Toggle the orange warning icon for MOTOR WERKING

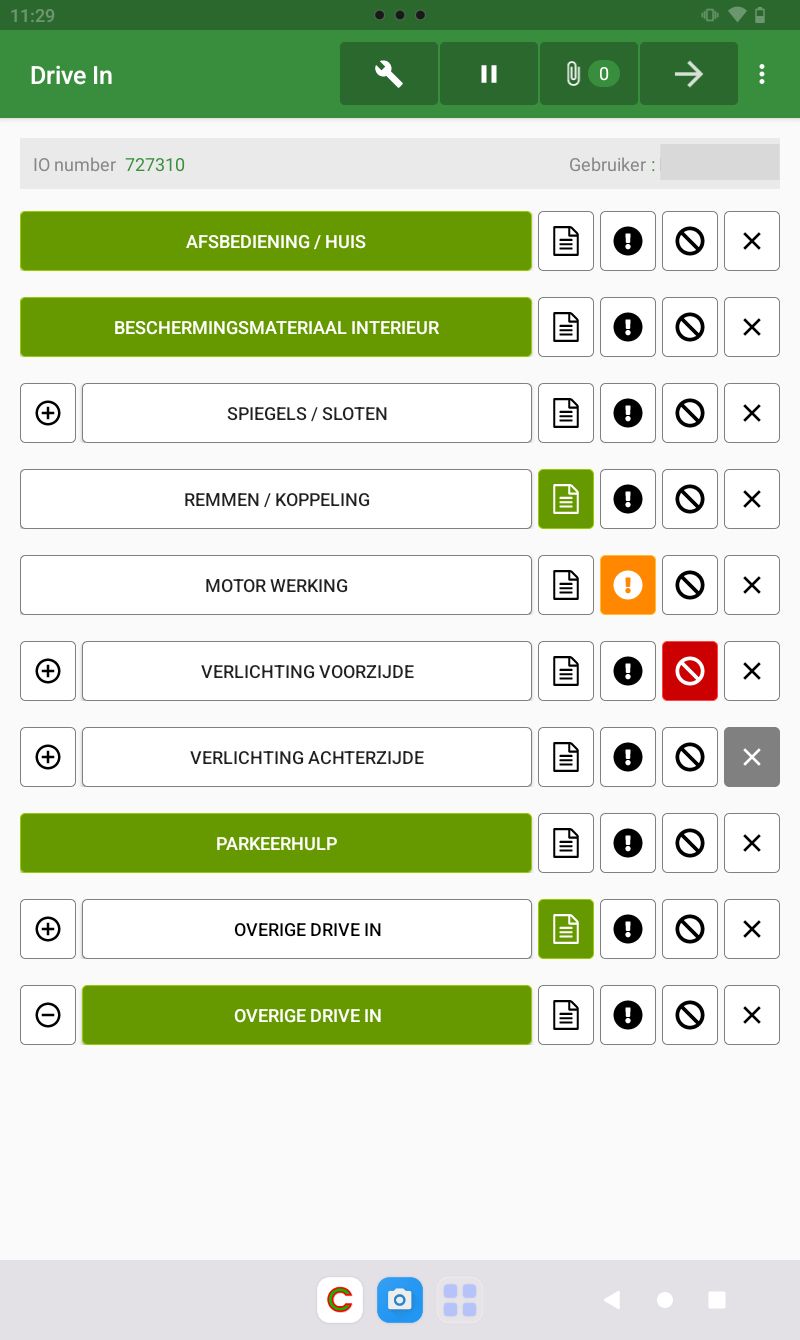[x=628, y=585]
